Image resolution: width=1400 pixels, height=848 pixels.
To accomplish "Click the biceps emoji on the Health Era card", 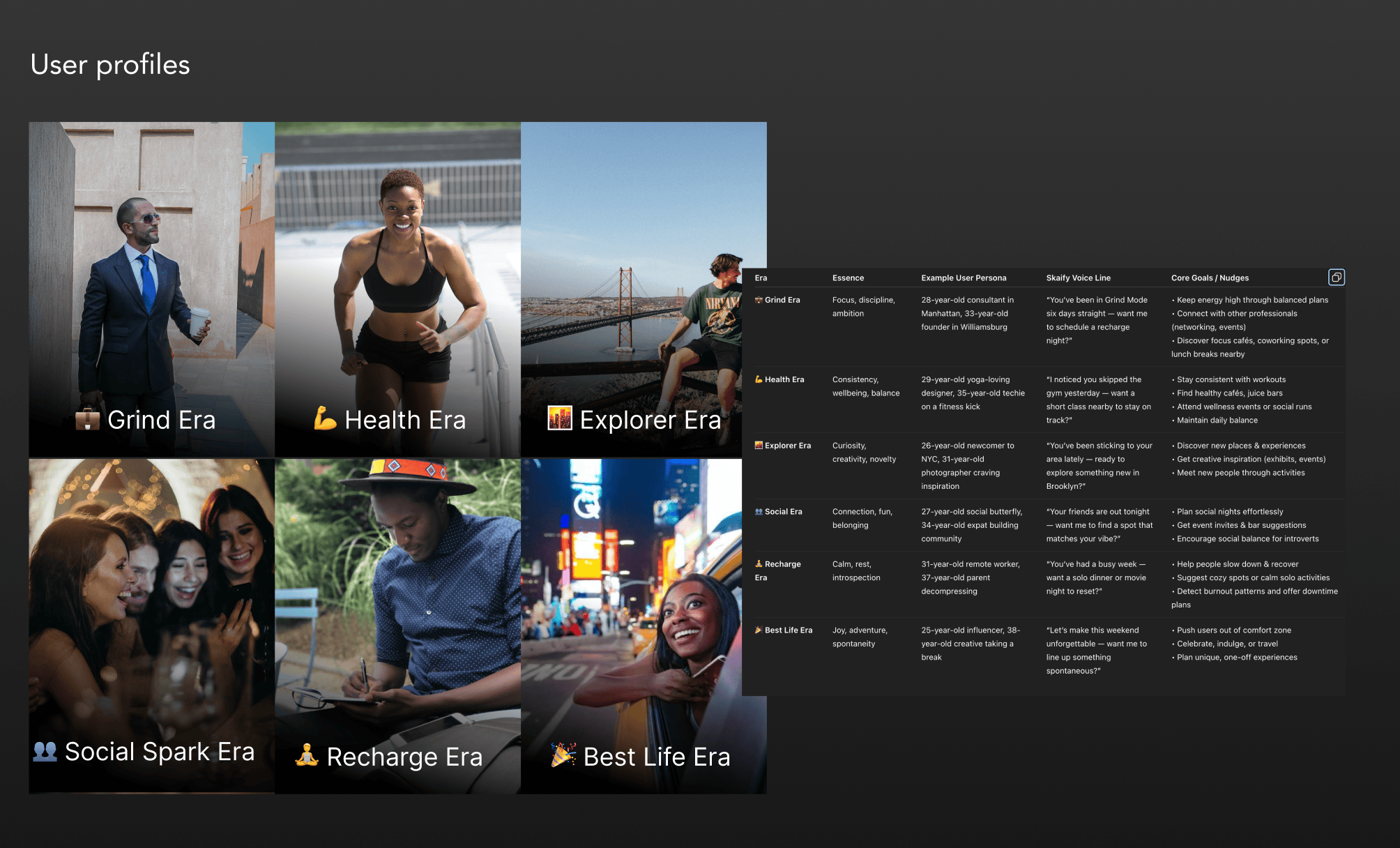I will tap(326, 419).
